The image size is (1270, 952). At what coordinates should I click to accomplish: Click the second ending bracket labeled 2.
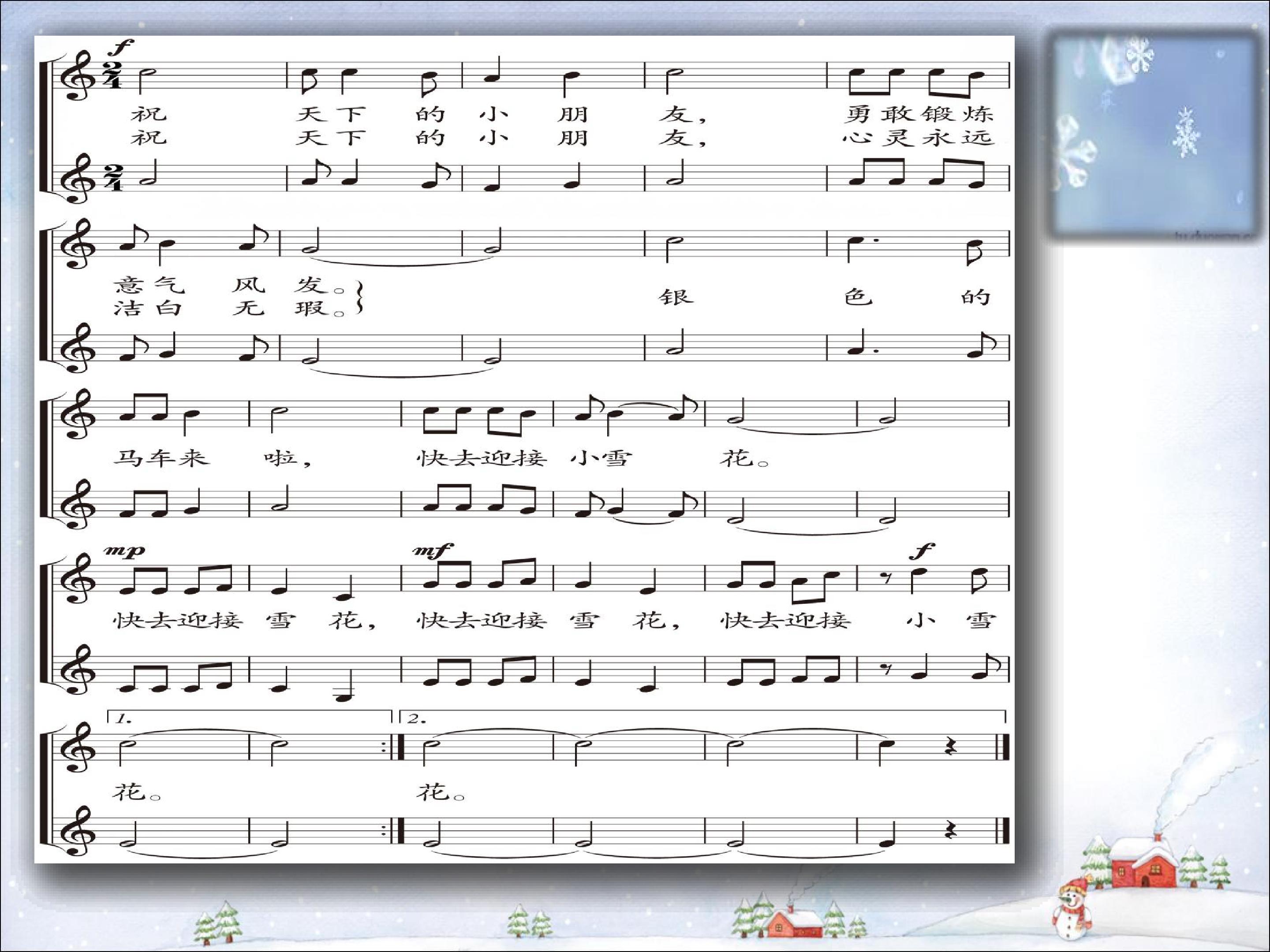tap(706, 717)
